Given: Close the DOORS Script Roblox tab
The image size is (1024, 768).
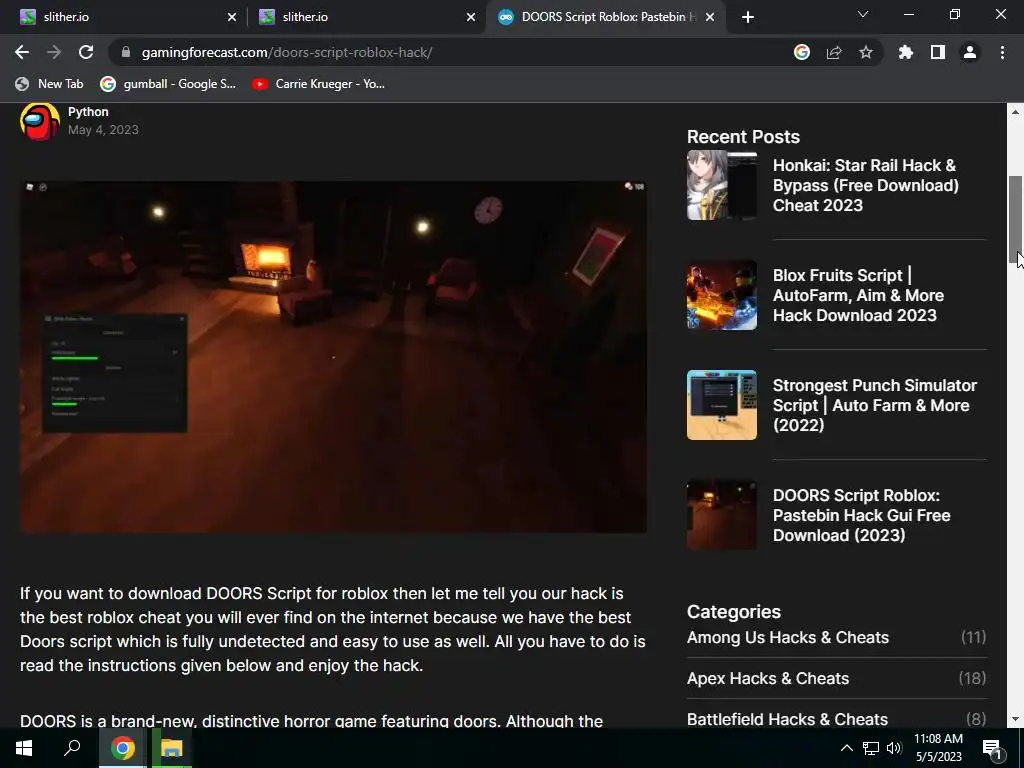Looking at the screenshot, I should (x=710, y=17).
